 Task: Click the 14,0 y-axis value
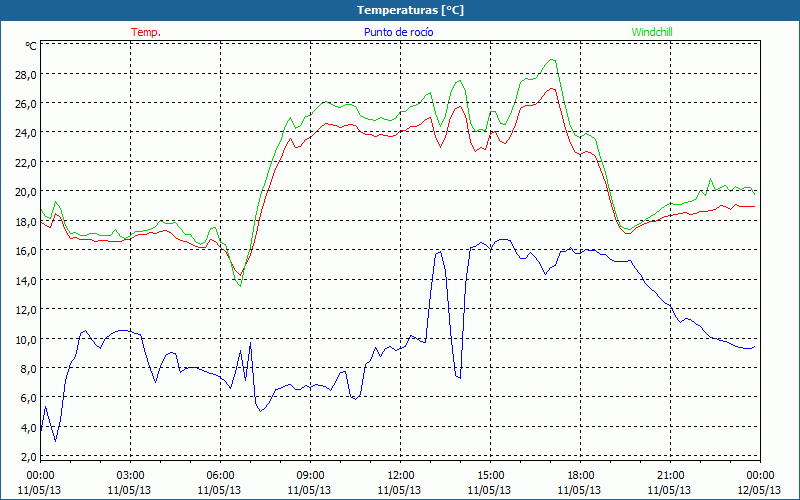26,280
